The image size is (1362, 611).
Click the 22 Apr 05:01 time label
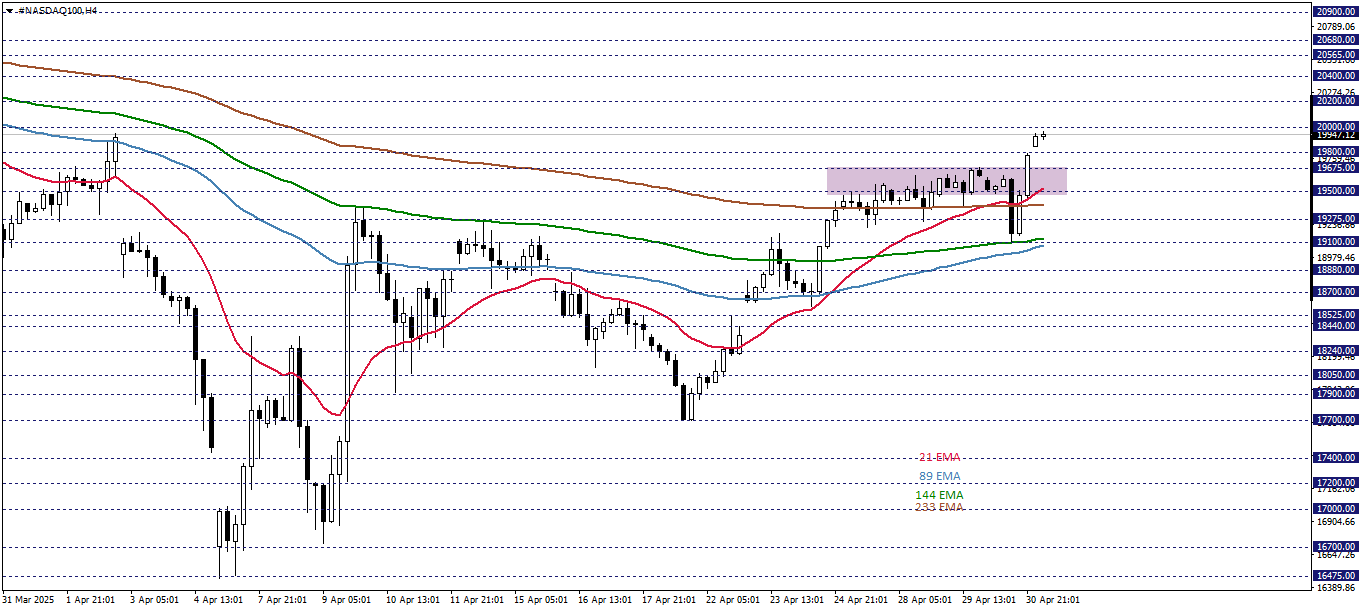pyautogui.click(x=732, y=600)
